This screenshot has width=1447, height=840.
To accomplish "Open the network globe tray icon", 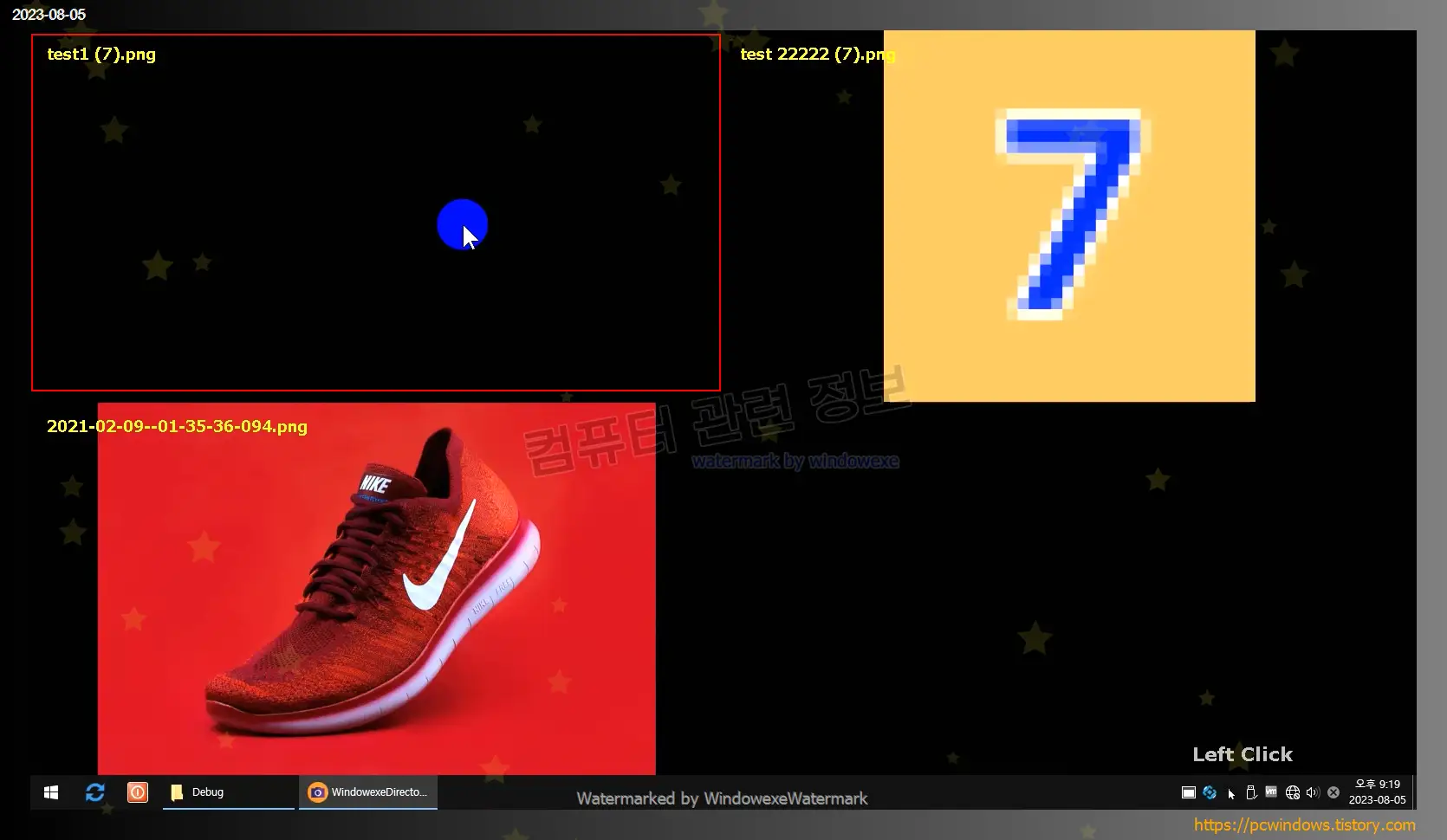I will tap(1293, 792).
